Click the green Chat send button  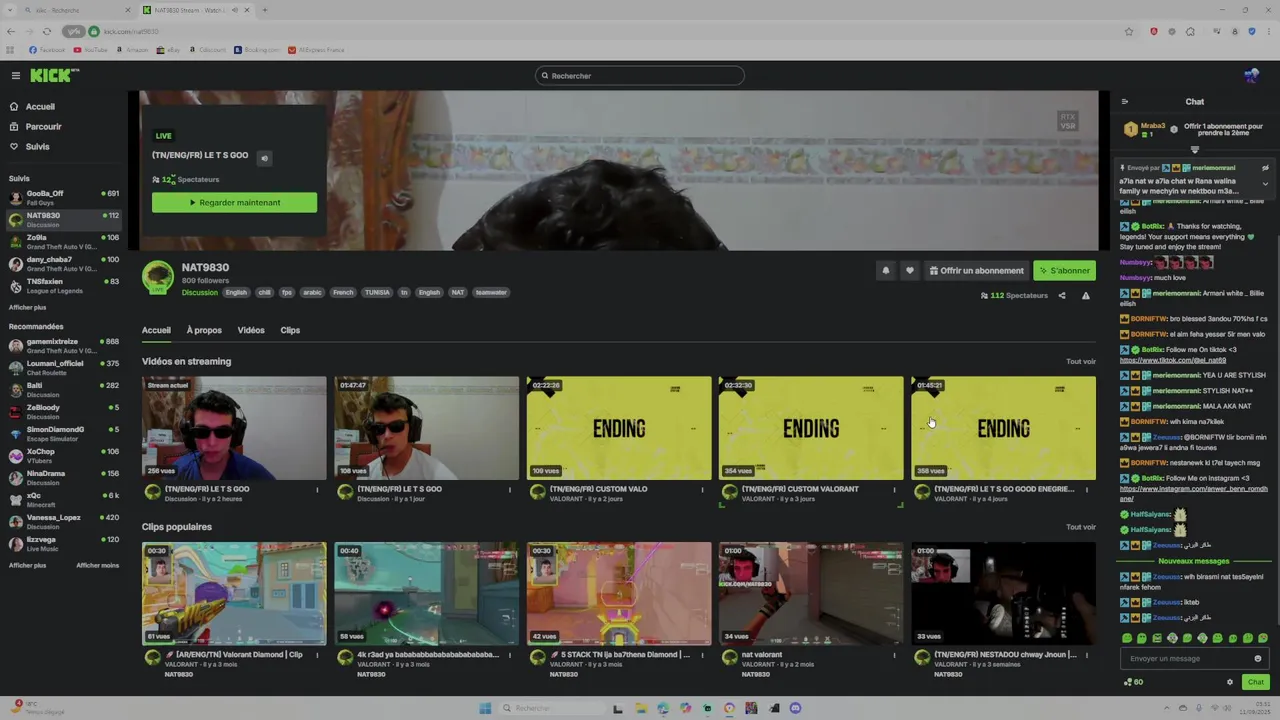1255,682
